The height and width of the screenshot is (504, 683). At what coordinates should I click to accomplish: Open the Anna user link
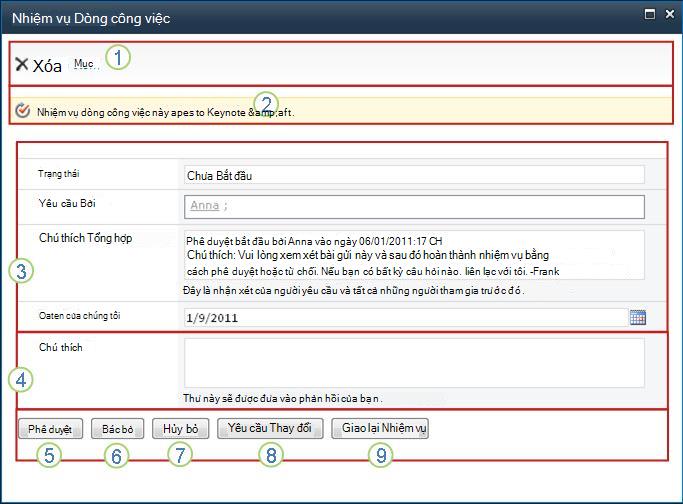[x=204, y=205]
